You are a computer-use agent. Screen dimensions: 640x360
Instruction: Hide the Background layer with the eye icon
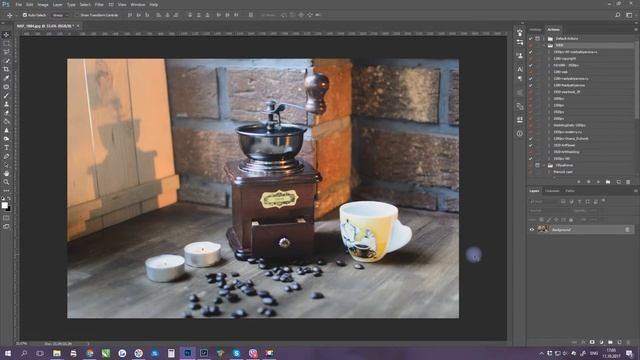(x=532, y=230)
